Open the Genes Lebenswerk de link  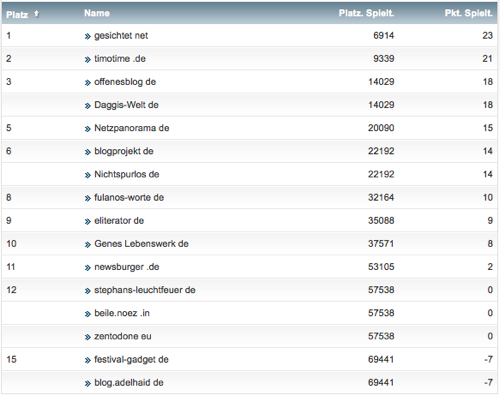(141, 244)
